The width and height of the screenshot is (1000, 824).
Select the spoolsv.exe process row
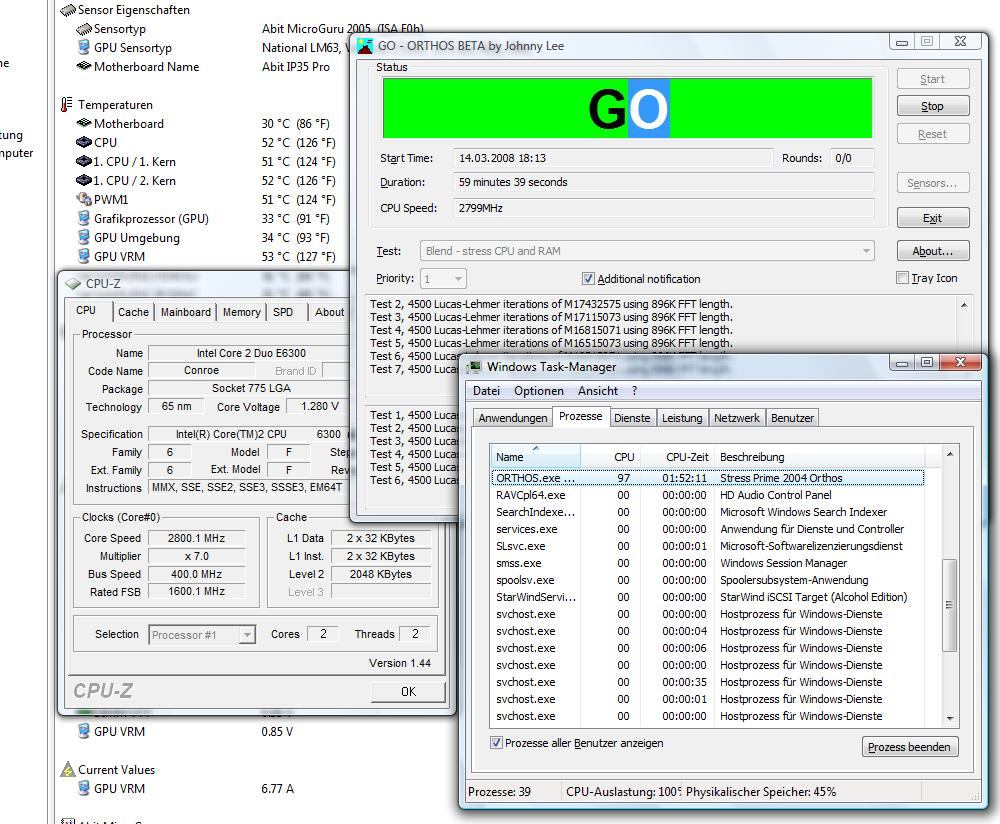(x=708, y=580)
